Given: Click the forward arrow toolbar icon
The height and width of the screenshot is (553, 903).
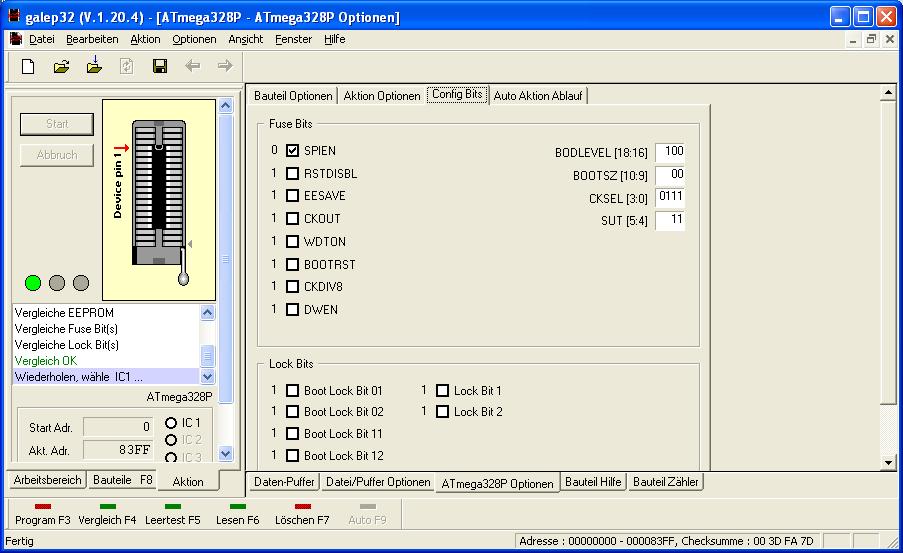Looking at the screenshot, I should [225, 66].
